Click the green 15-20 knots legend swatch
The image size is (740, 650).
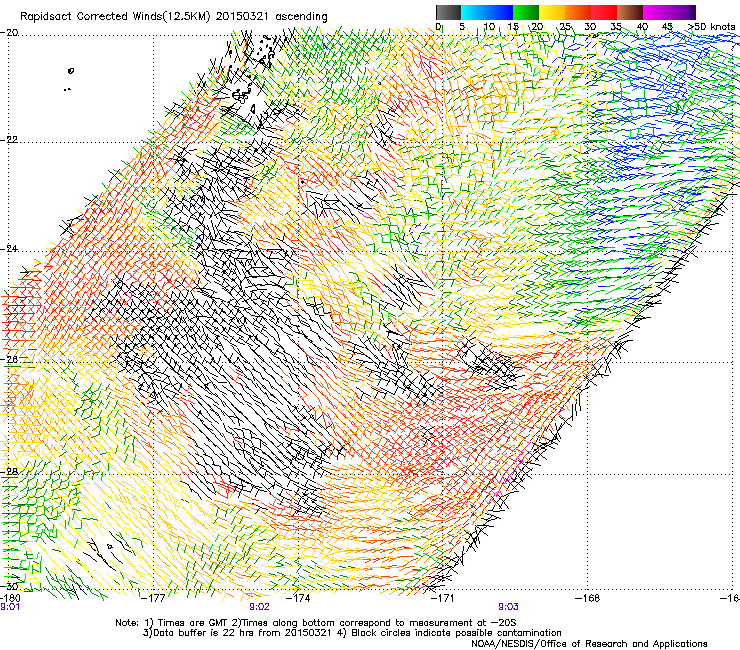pyautogui.click(x=526, y=12)
